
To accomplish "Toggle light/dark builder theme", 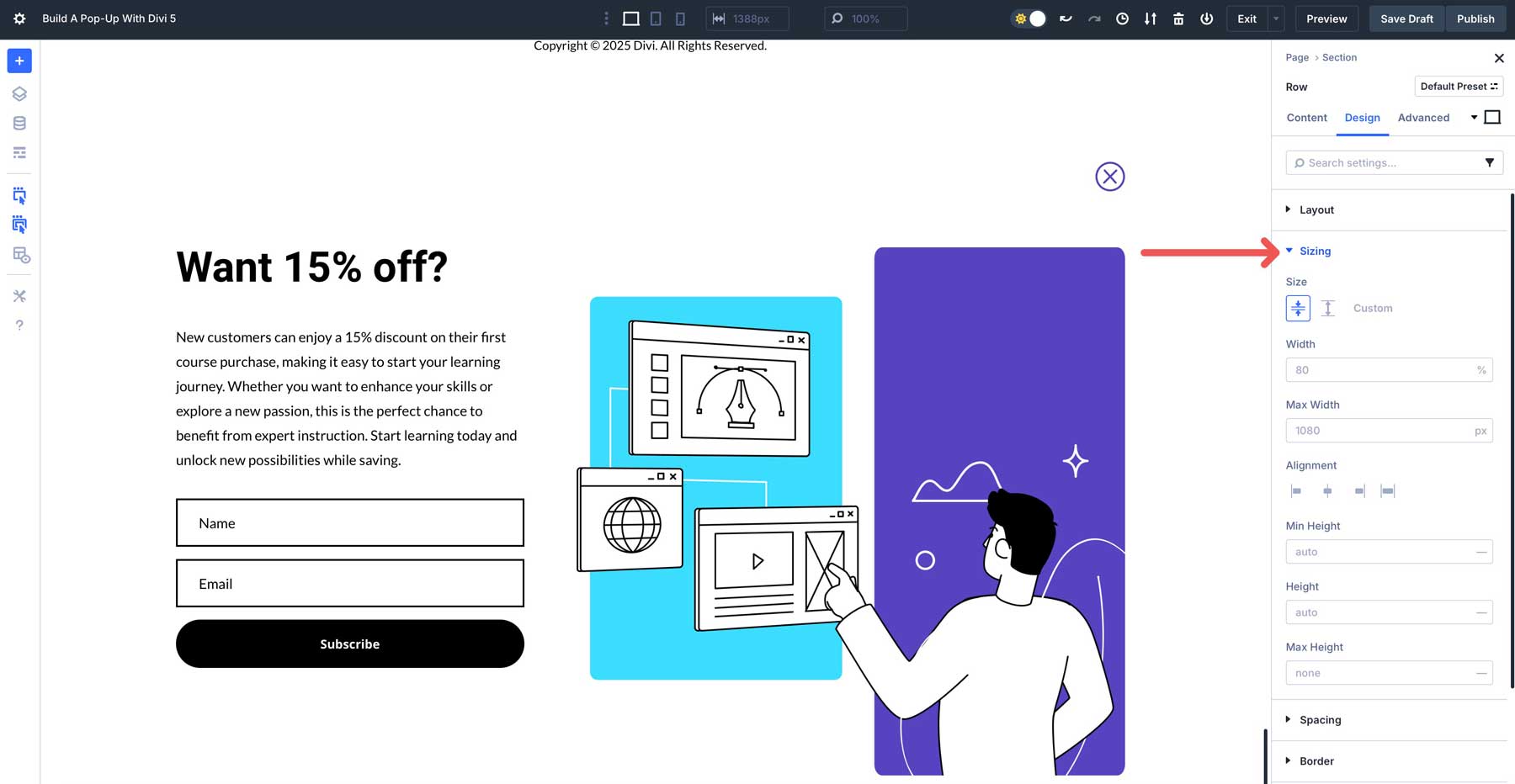I will 1028,18.
